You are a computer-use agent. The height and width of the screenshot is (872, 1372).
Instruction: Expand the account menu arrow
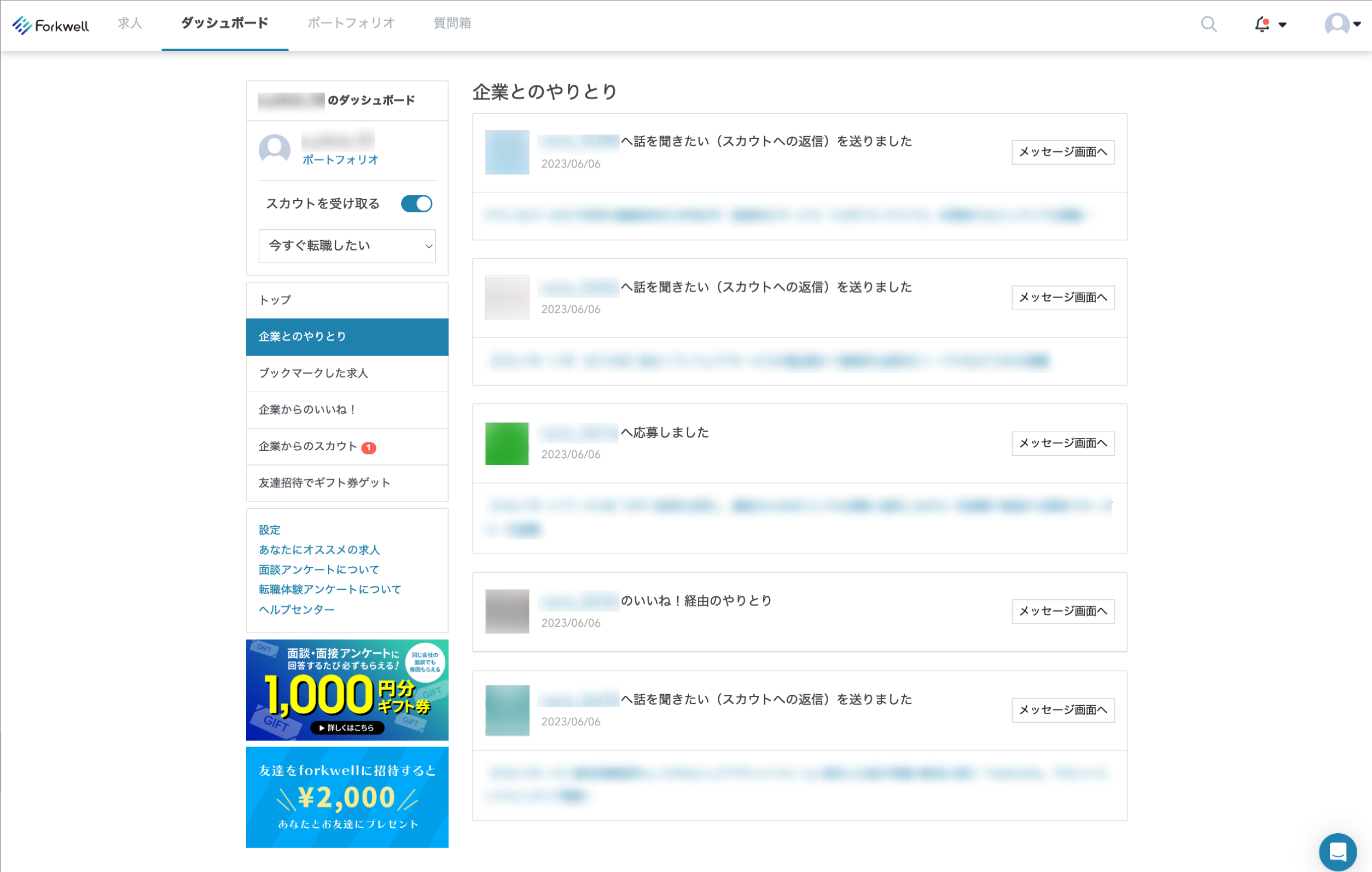tap(1357, 24)
